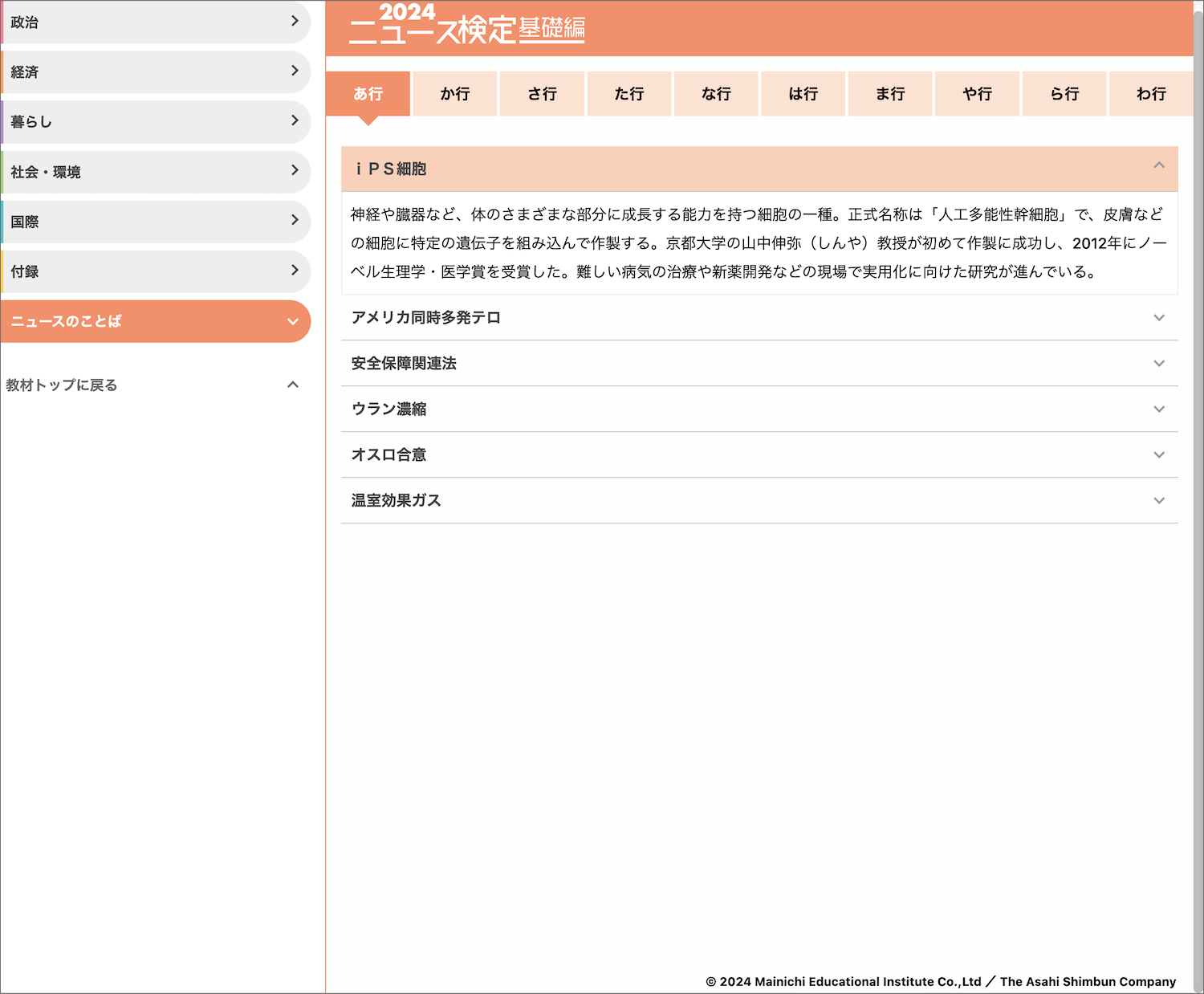Switch to the わ行 tab
This screenshot has width=1204, height=994.
tap(1151, 94)
